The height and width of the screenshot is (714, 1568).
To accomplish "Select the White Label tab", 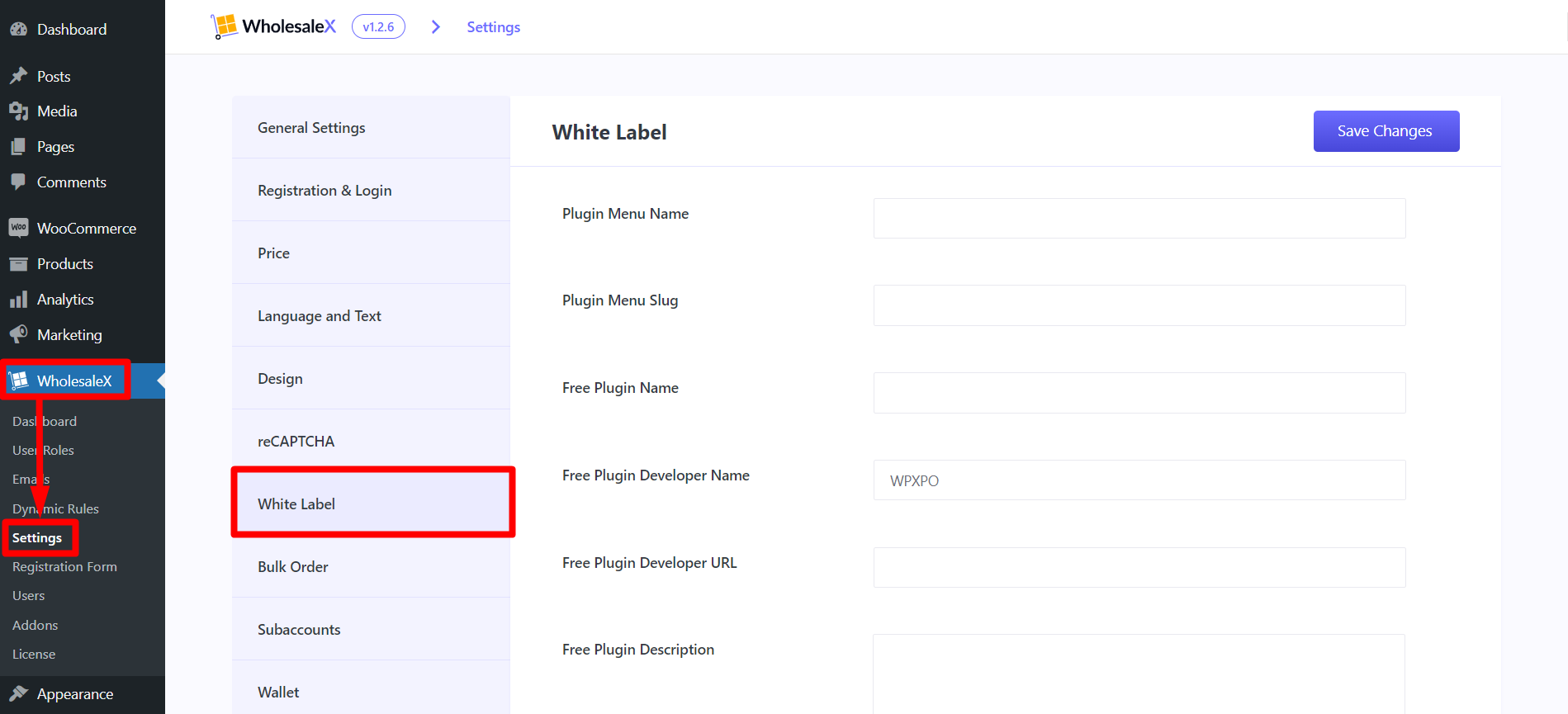I will pyautogui.click(x=371, y=504).
